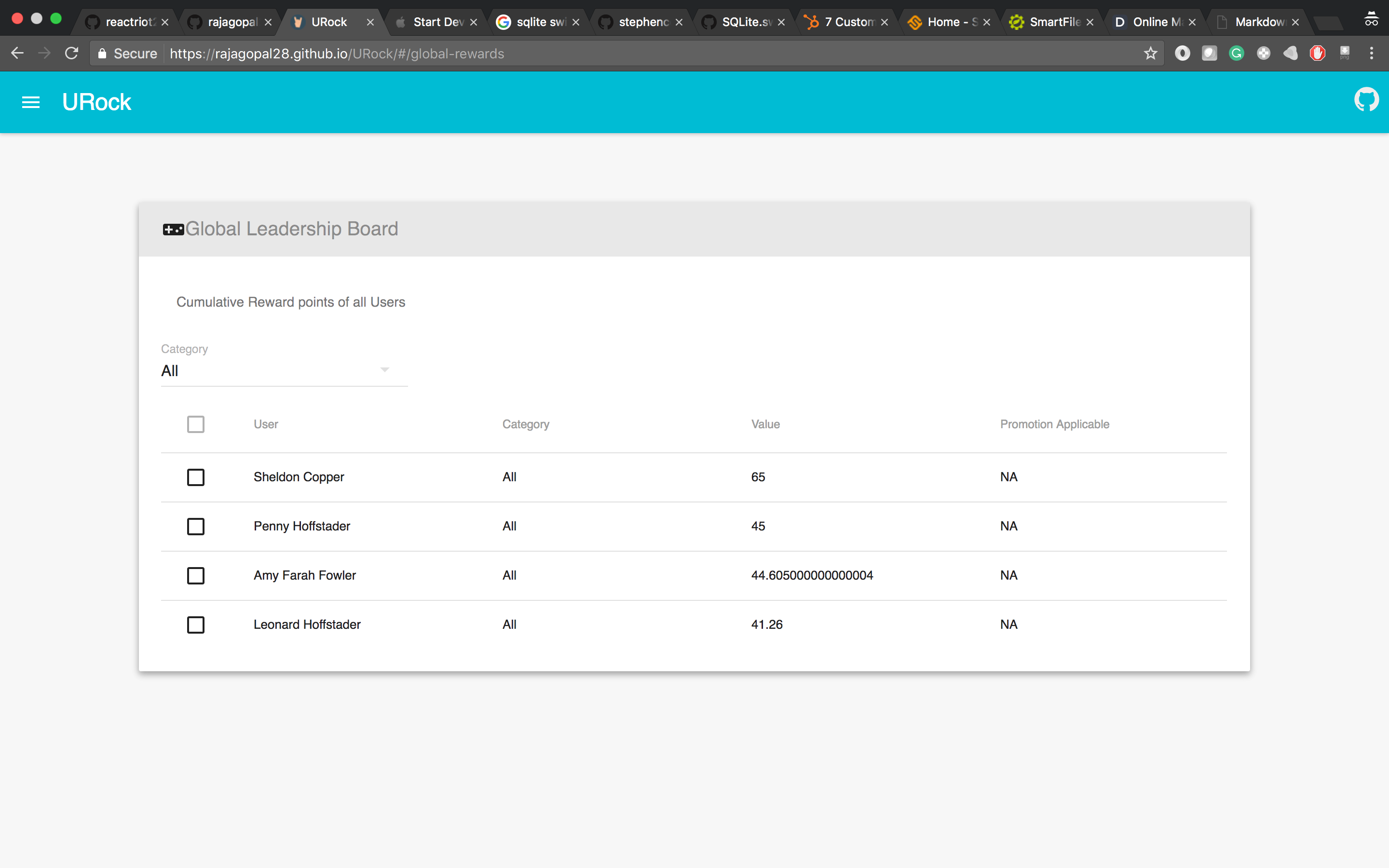Click the GitHub icon in the app header
The width and height of the screenshot is (1389, 868).
pos(1366,100)
